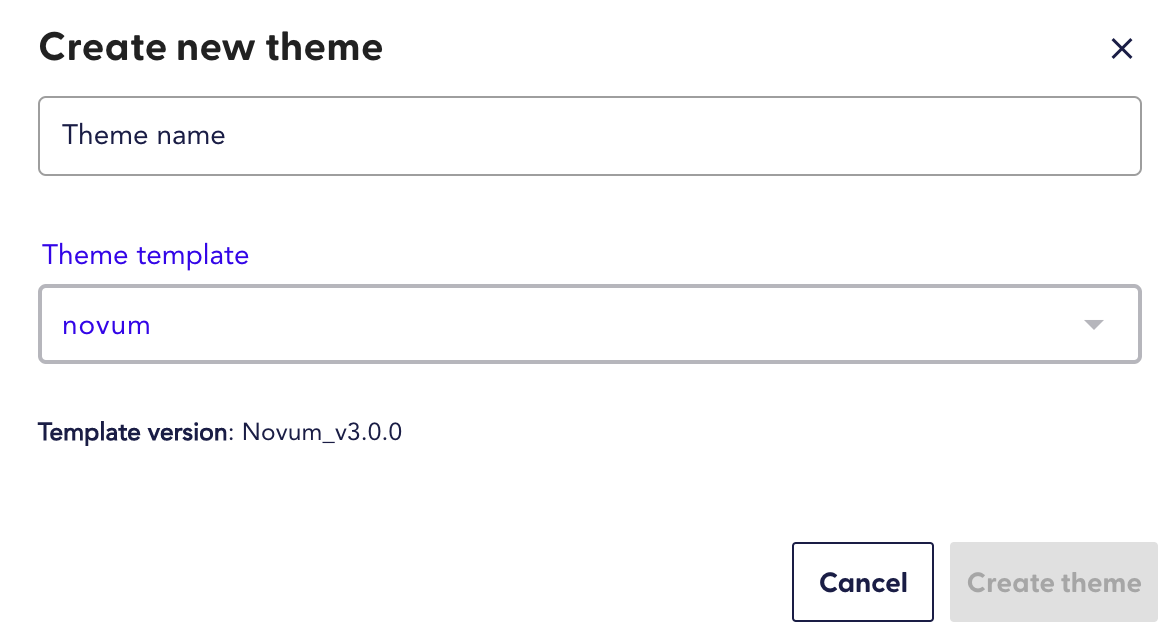This screenshot has height=634, width=1174.
Task: Click the caret on the template combo box
Action: [1094, 324]
